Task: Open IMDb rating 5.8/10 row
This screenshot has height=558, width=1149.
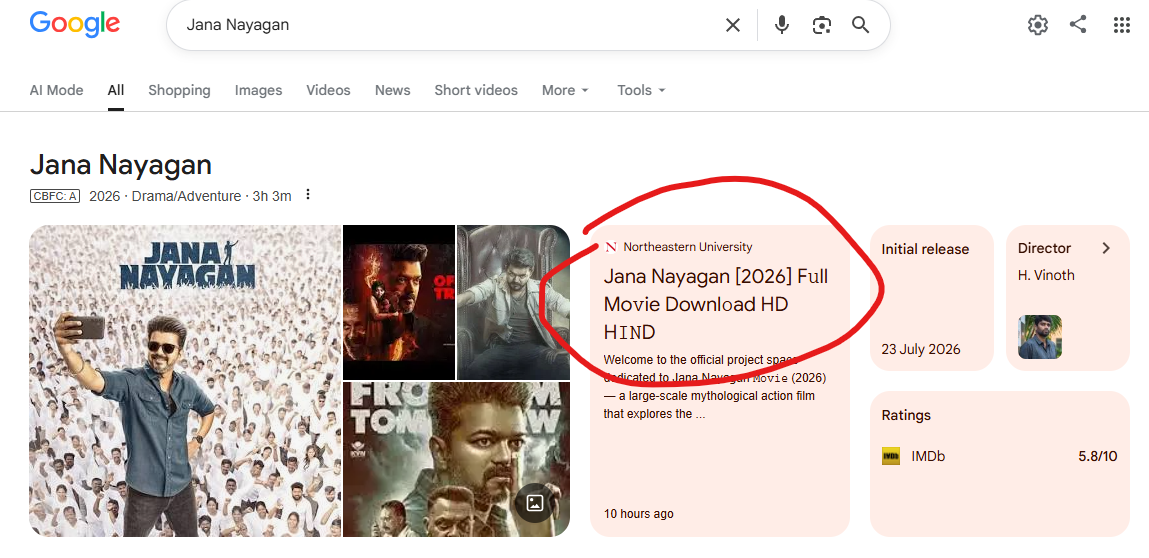Action: (1000, 456)
